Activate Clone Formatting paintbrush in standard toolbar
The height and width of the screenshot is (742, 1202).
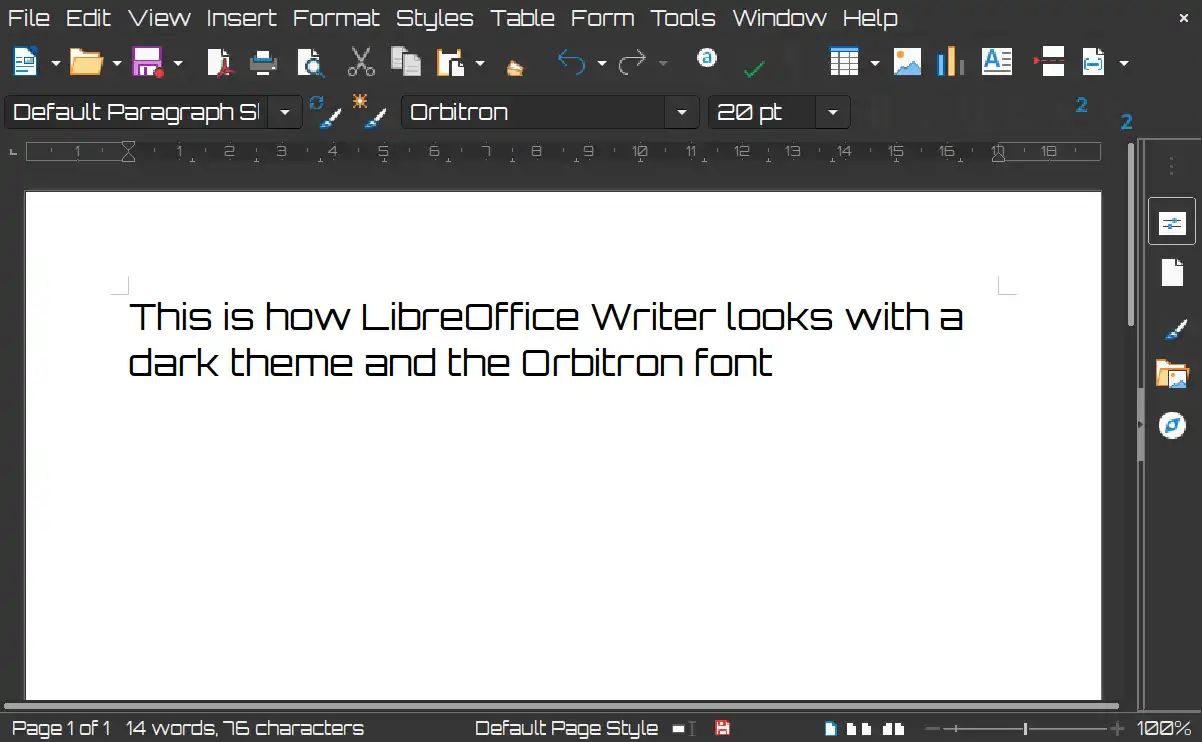point(515,66)
